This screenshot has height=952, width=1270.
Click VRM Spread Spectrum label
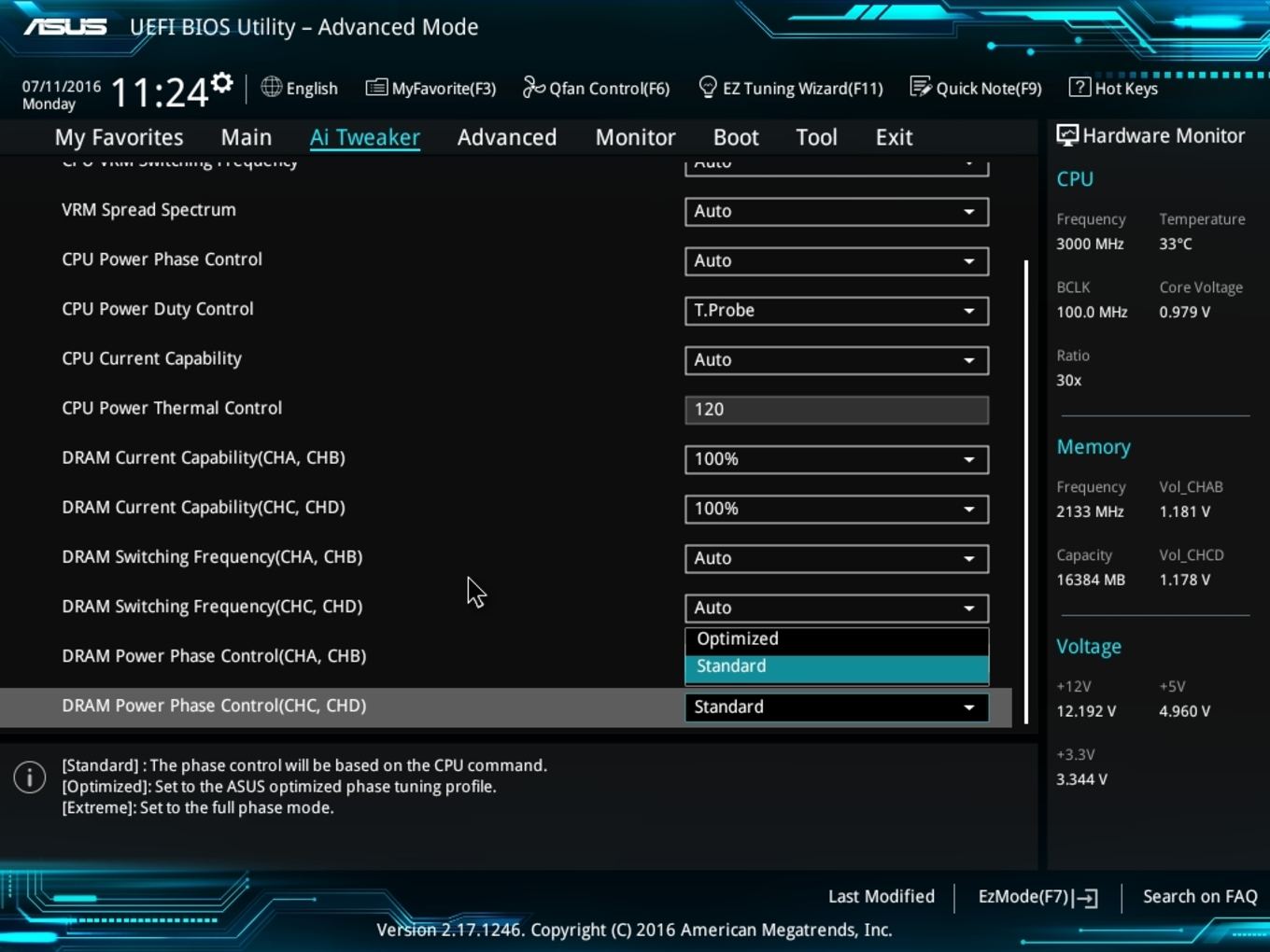tap(148, 210)
